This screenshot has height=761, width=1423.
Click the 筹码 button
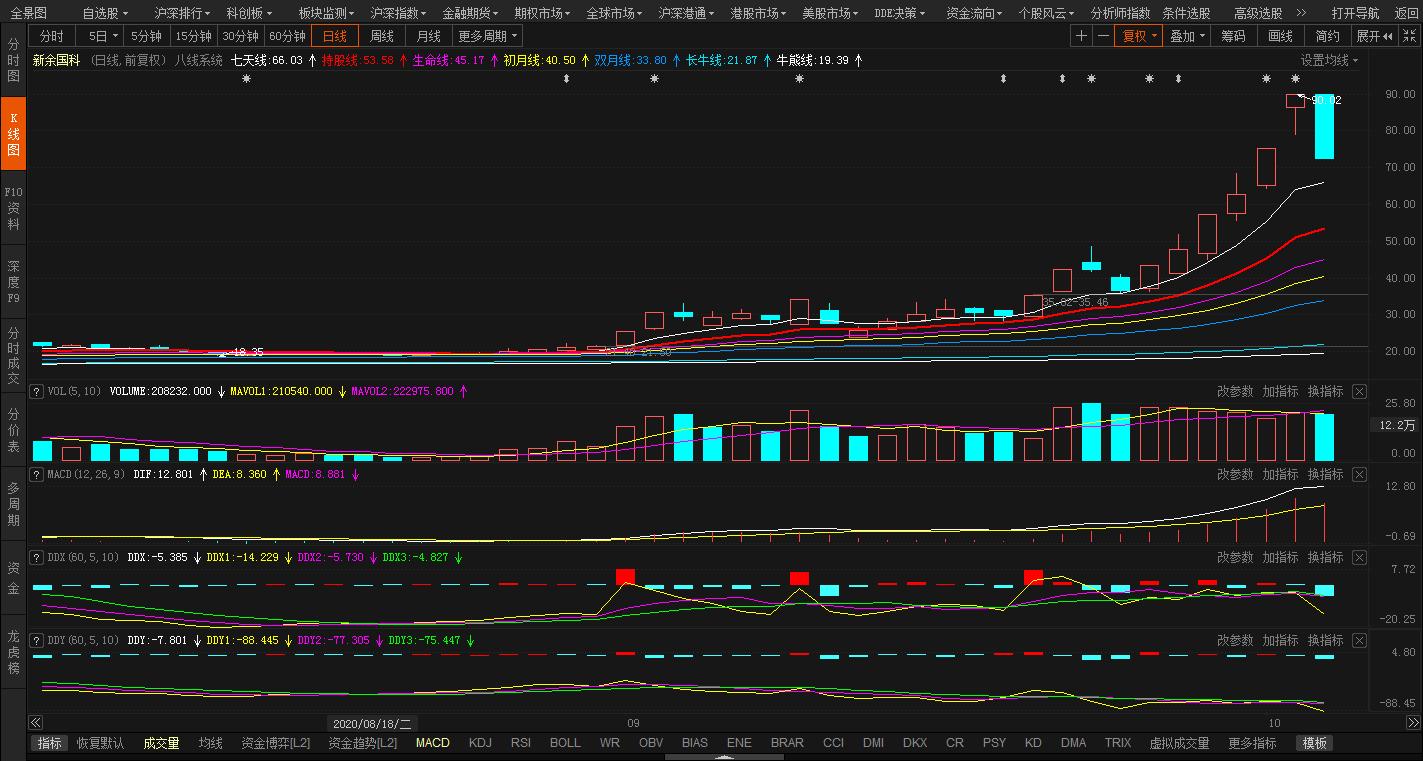tap(1234, 36)
